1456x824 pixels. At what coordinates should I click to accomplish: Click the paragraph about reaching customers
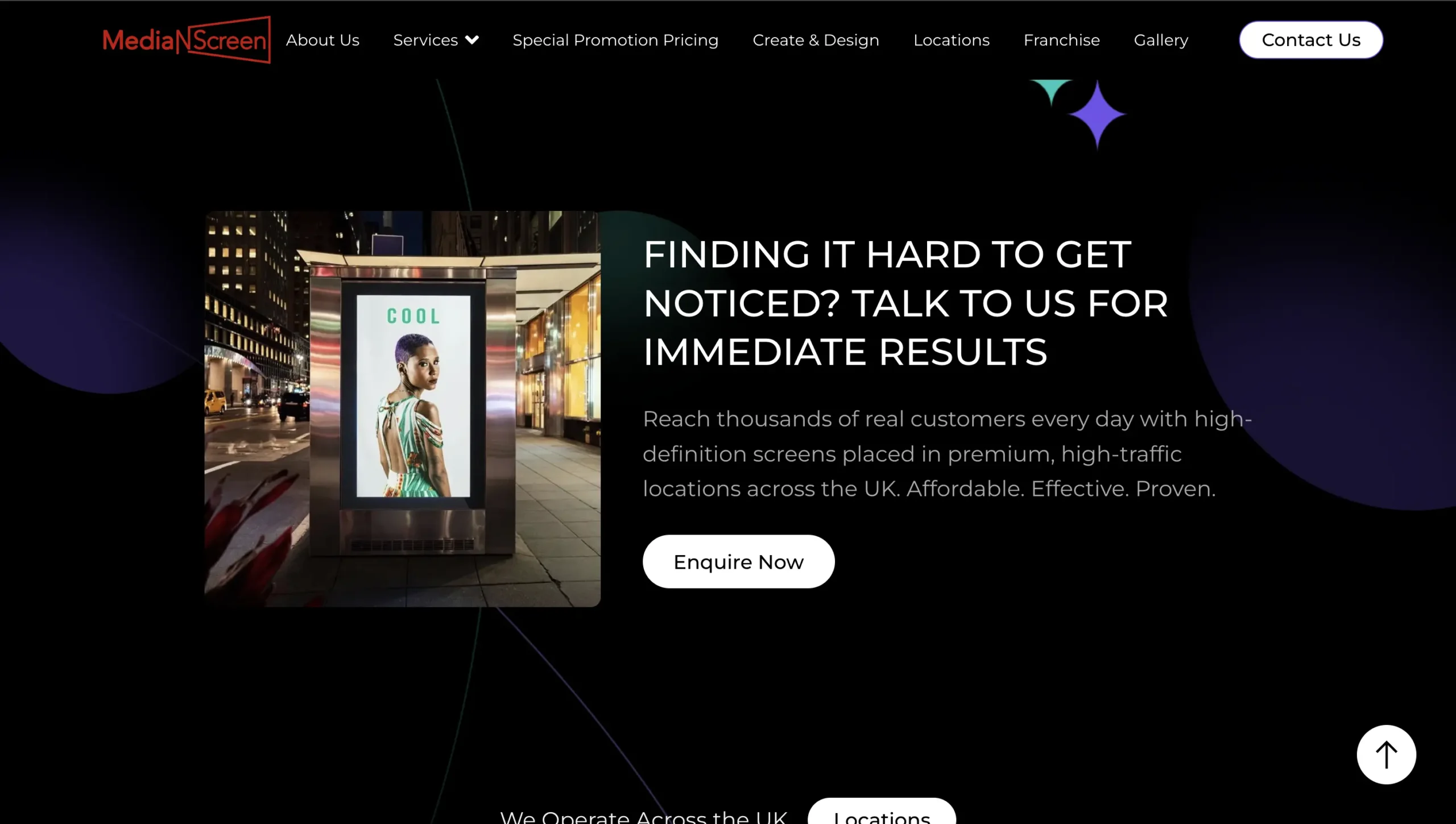[x=947, y=454]
